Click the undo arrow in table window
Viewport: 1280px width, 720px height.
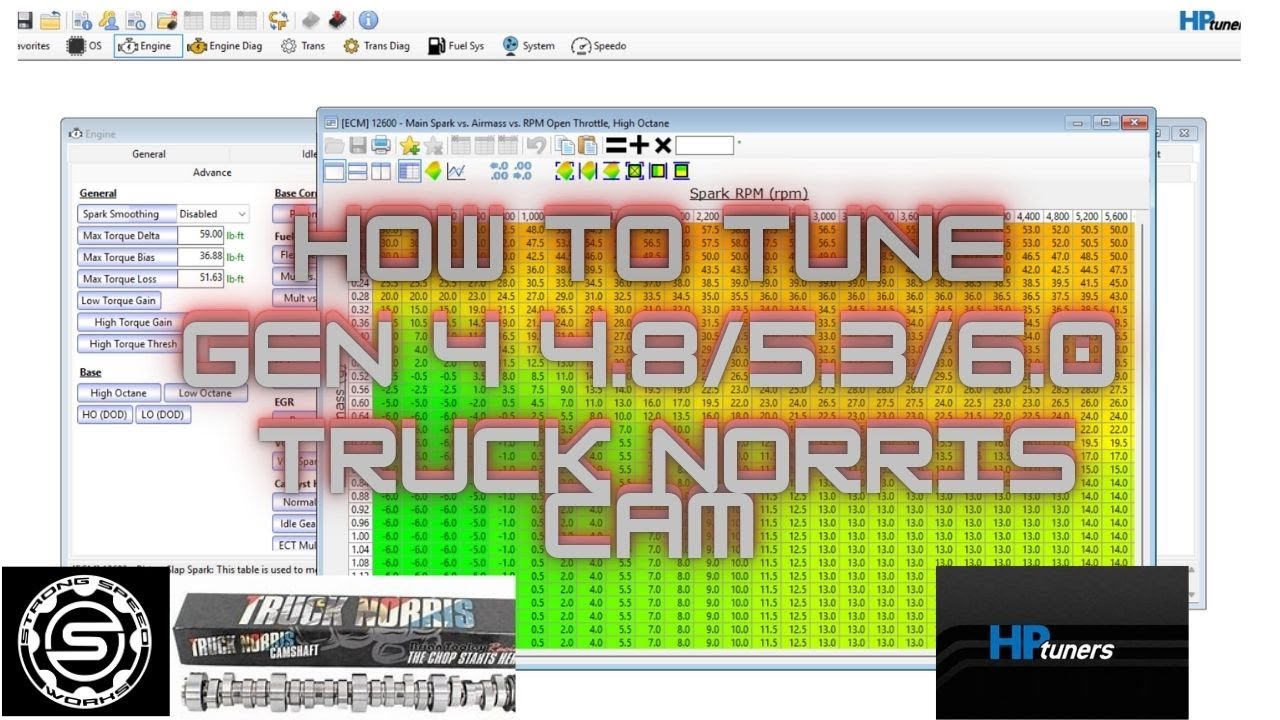(536, 146)
